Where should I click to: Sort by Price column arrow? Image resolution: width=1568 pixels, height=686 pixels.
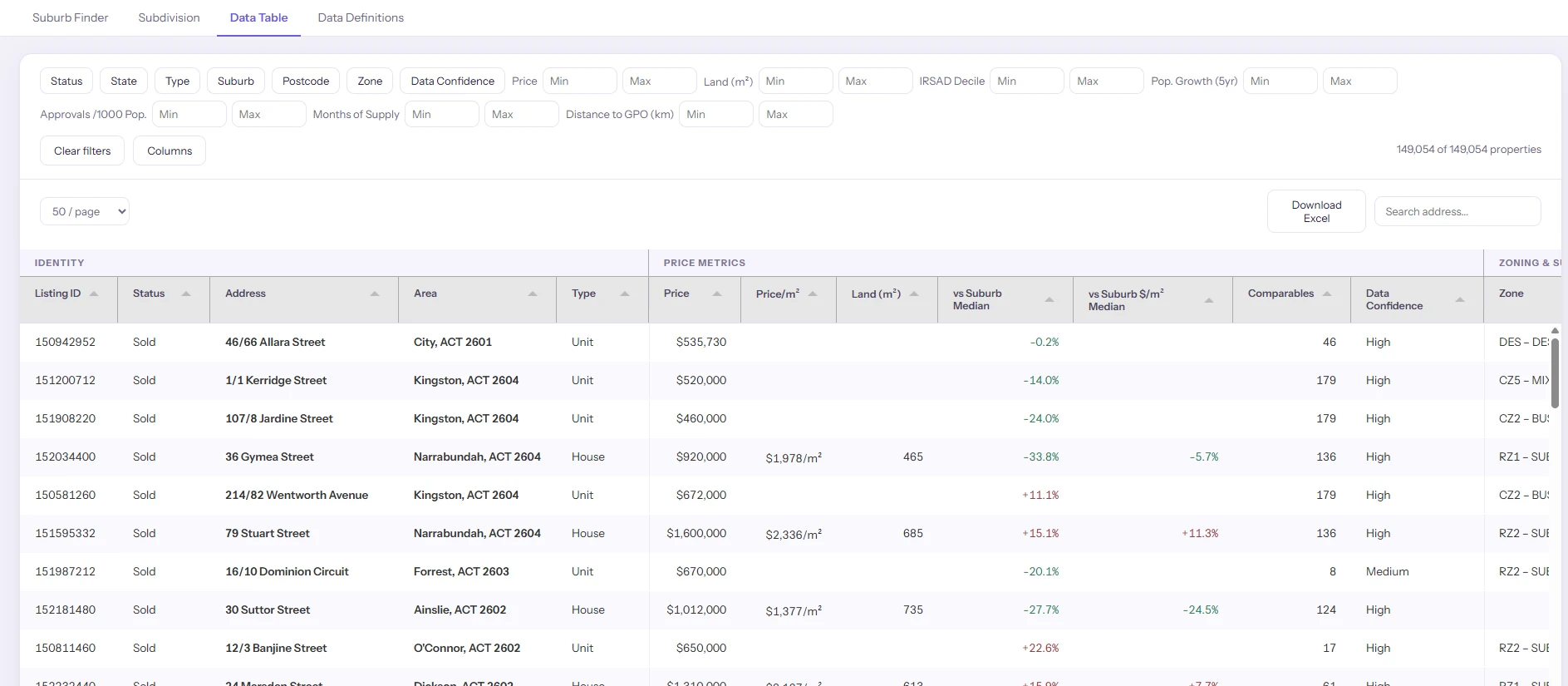[x=717, y=294]
